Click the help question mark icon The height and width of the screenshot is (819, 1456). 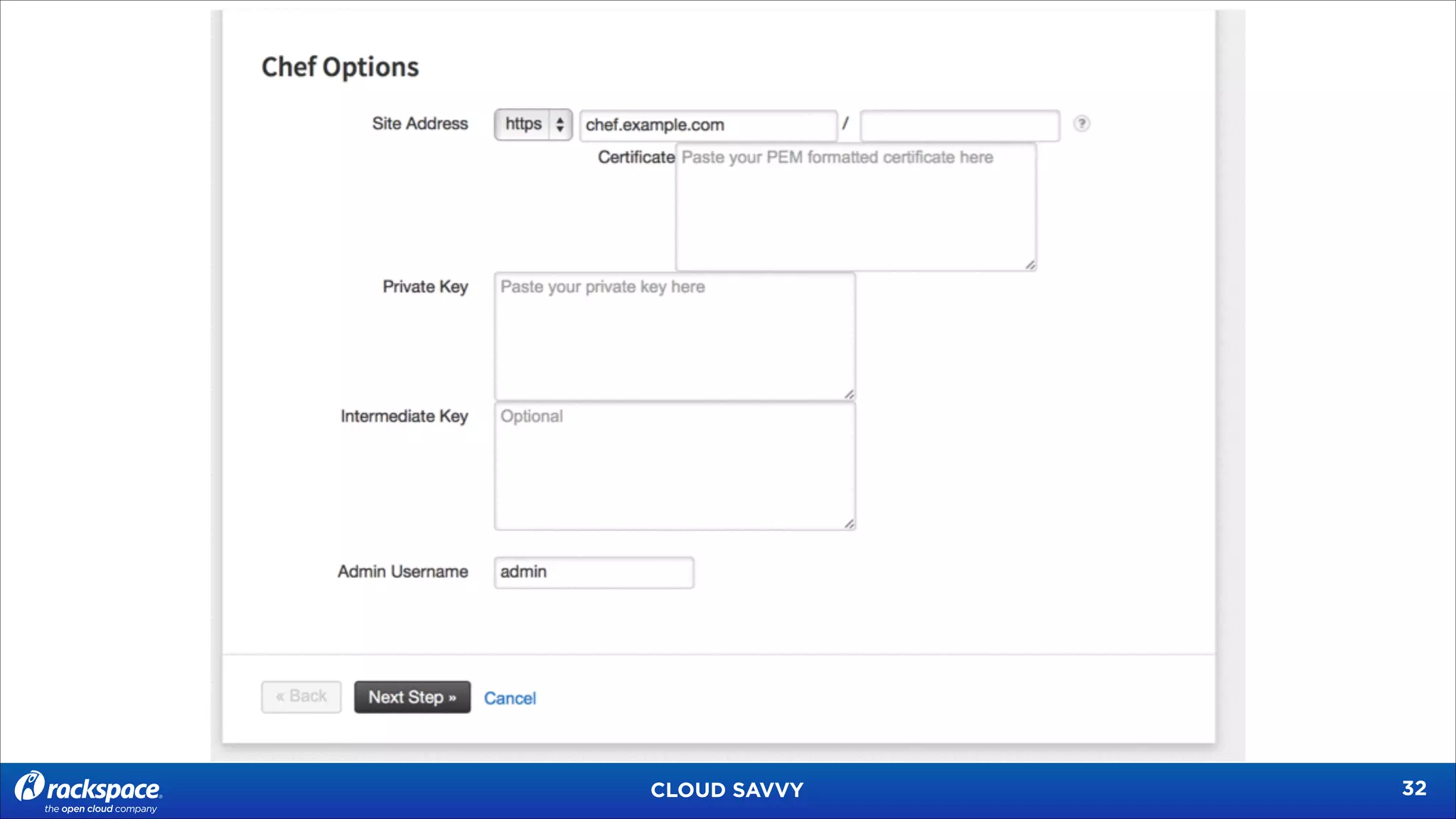(1081, 124)
